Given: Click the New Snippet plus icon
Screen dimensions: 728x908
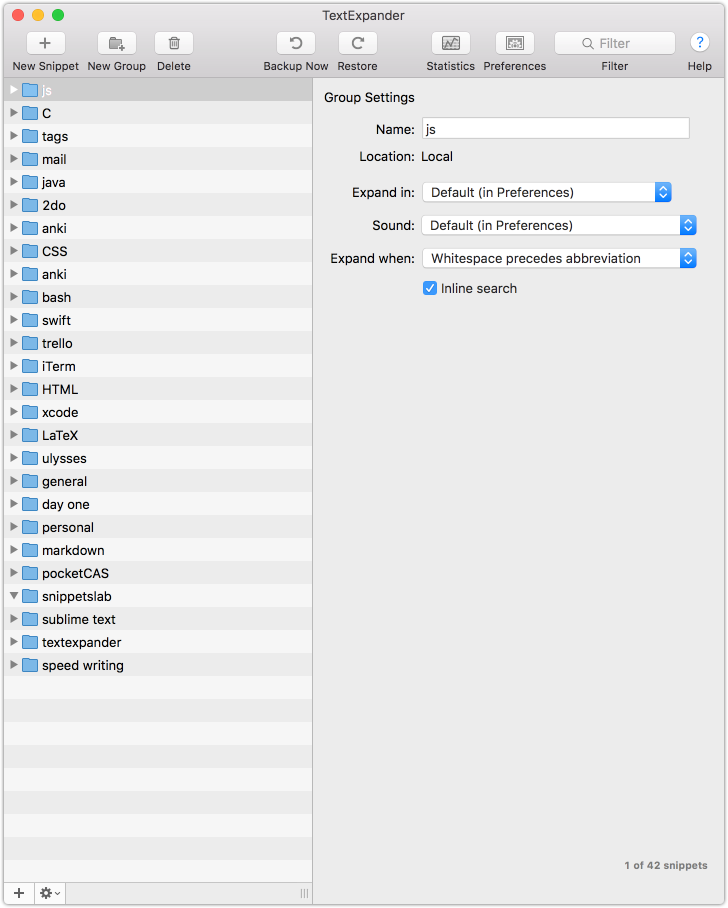Looking at the screenshot, I should [x=45, y=43].
